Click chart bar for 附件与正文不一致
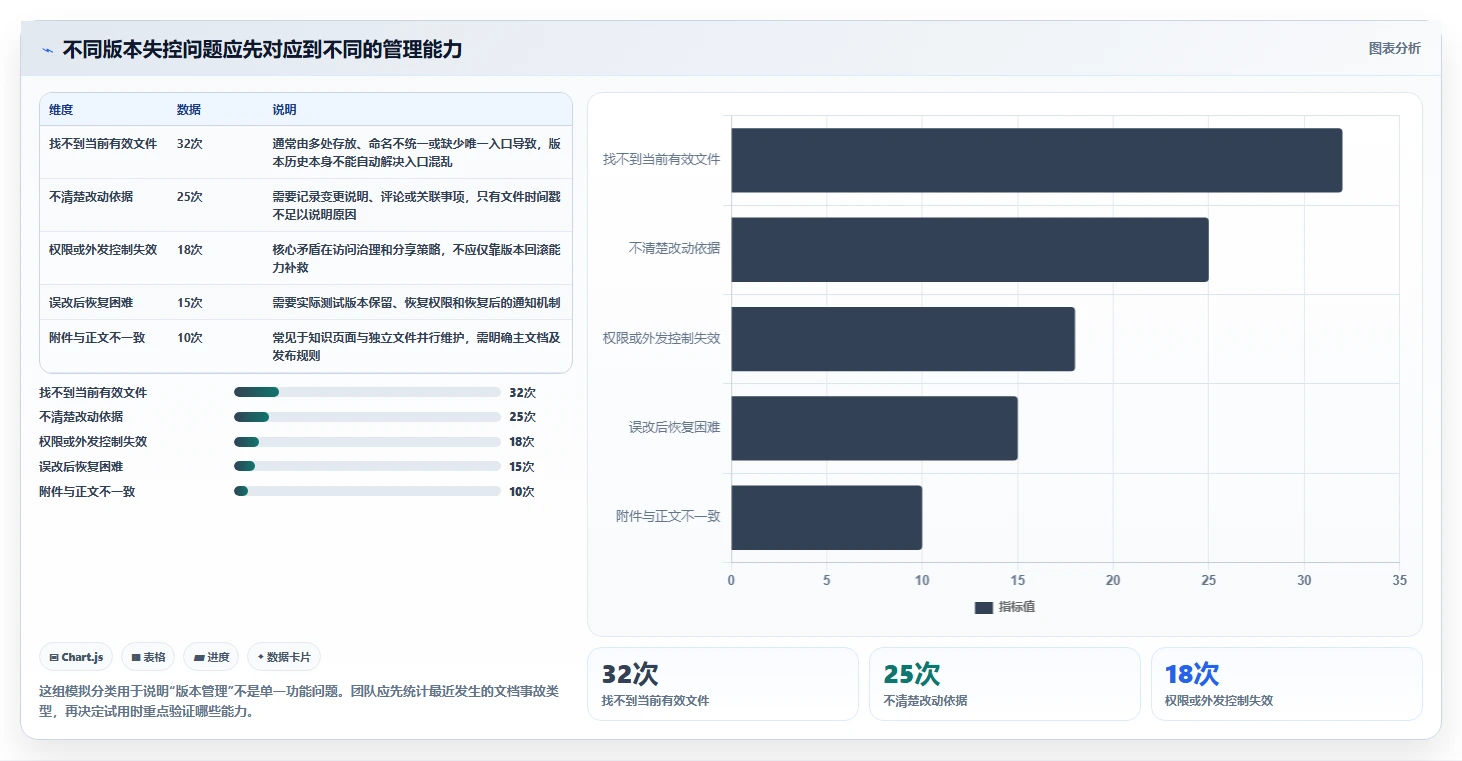 coord(826,517)
